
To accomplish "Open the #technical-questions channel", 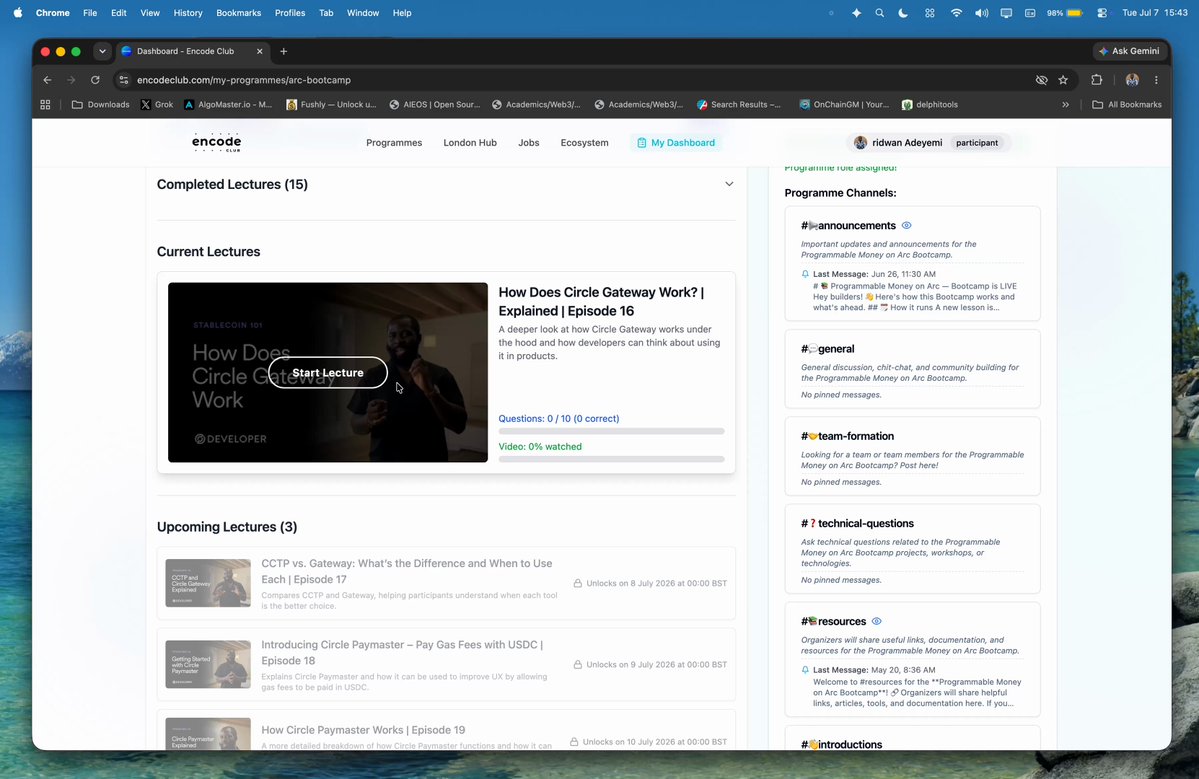I will coord(912,549).
